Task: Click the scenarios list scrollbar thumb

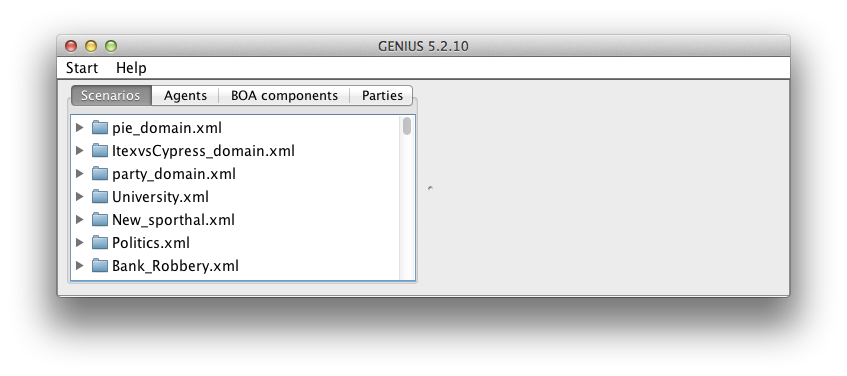Action: point(407,126)
